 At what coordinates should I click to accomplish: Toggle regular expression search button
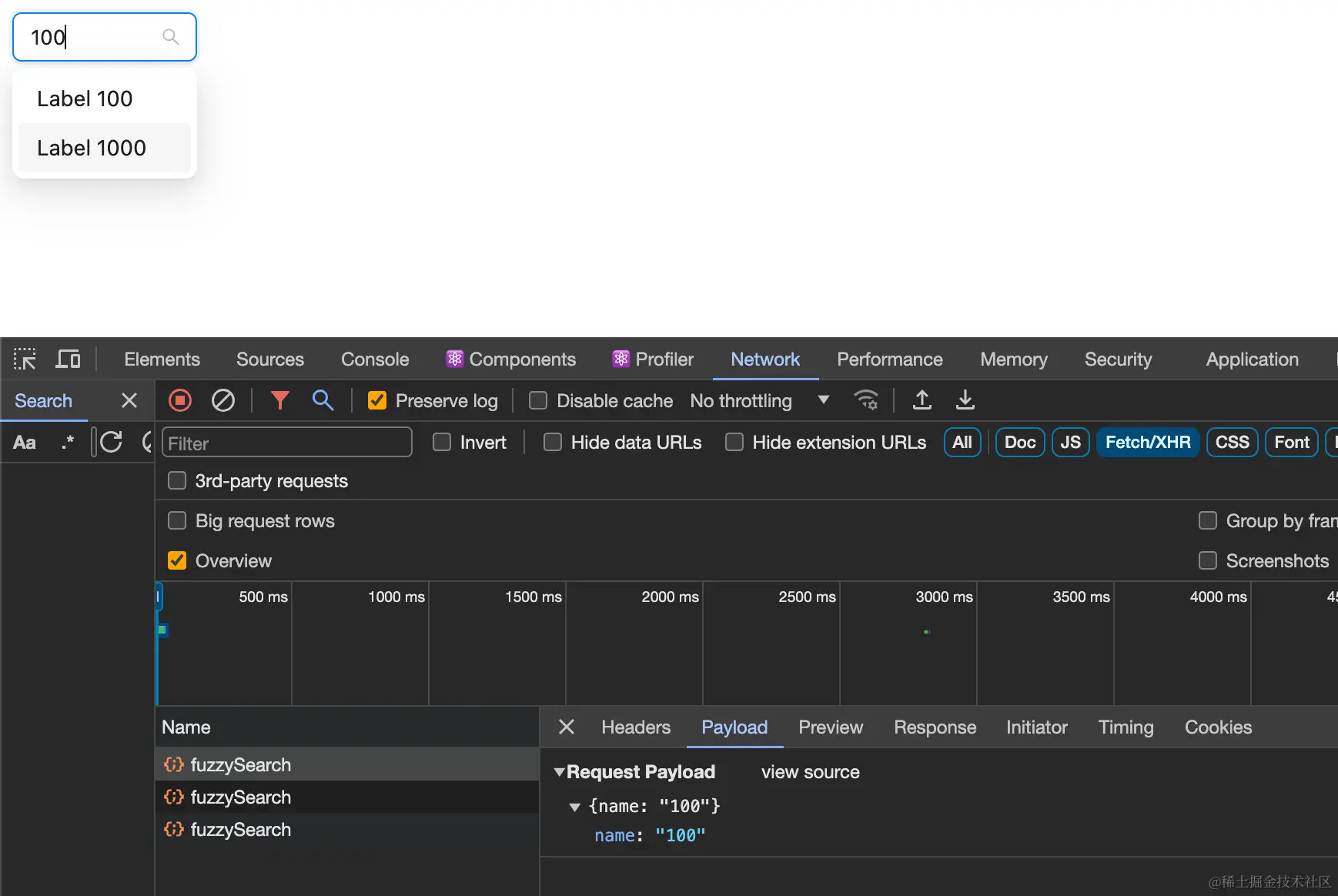click(68, 443)
